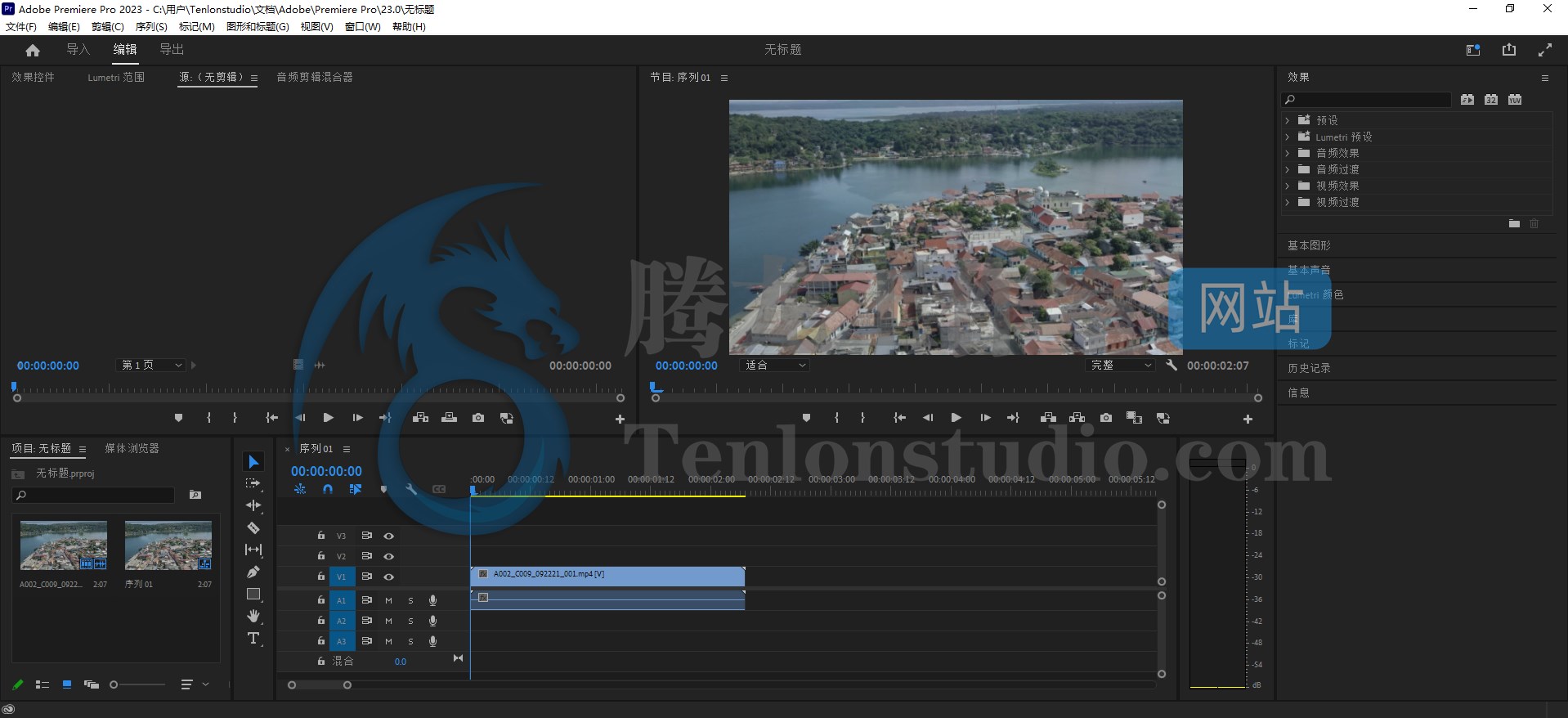Click Overwrite button in Source monitor
The height and width of the screenshot is (718, 1568).
449,418
